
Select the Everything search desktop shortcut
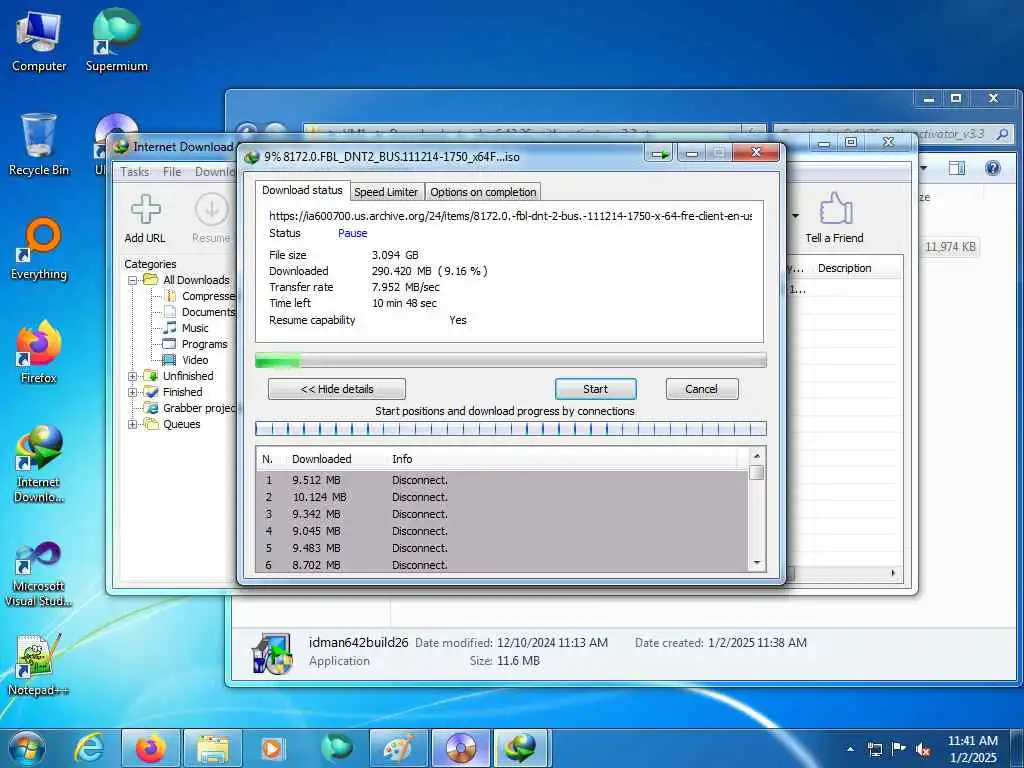tap(39, 249)
